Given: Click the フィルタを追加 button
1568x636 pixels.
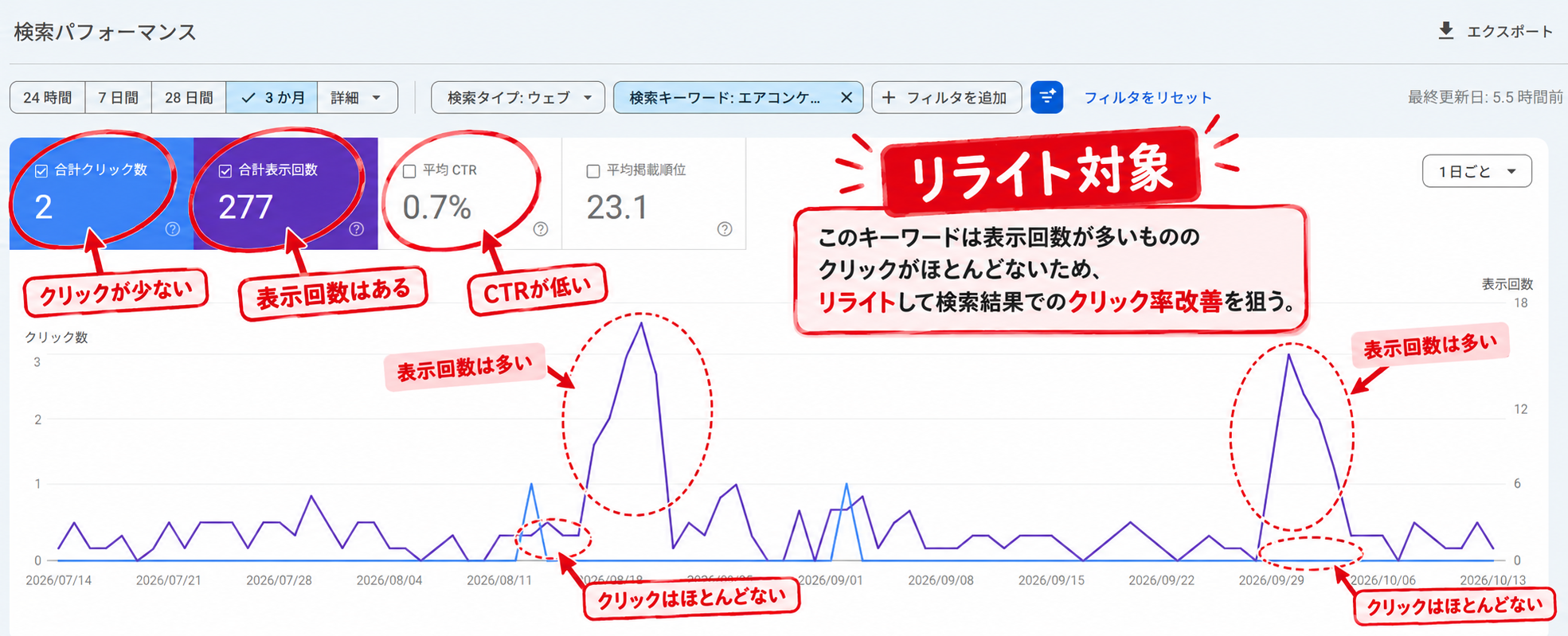Looking at the screenshot, I should (947, 97).
